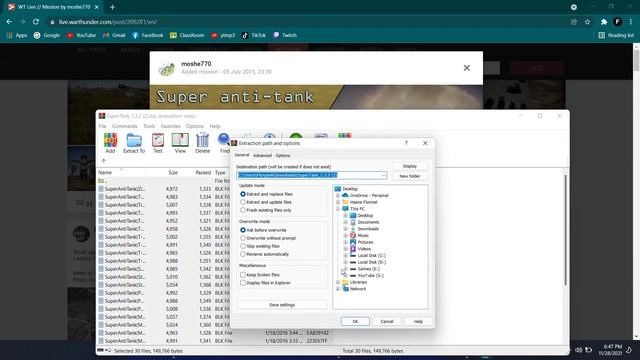Open a new browser tab
The height and width of the screenshot is (360, 640).
click(112, 7)
